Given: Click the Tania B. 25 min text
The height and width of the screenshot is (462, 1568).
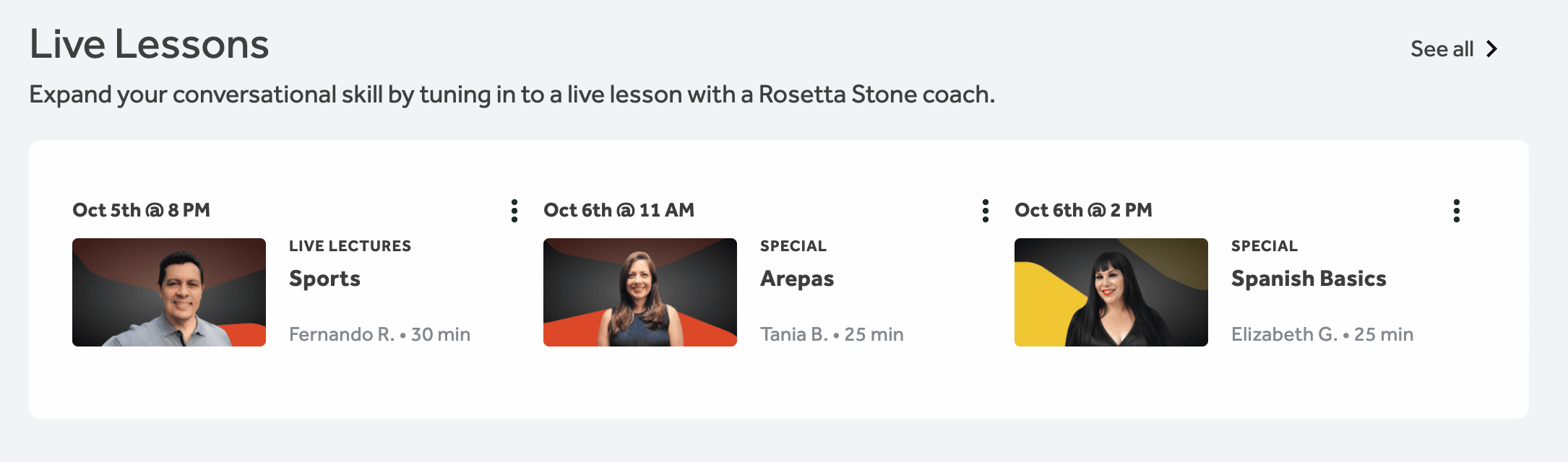Looking at the screenshot, I should point(832,334).
